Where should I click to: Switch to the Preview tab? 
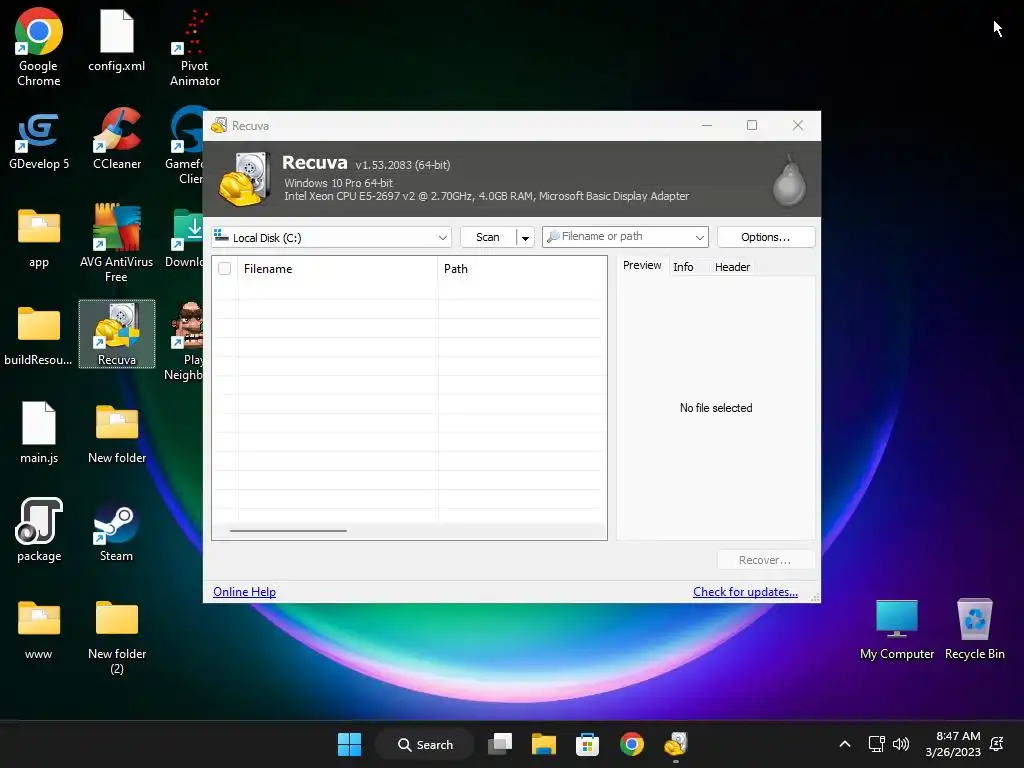[642, 265]
